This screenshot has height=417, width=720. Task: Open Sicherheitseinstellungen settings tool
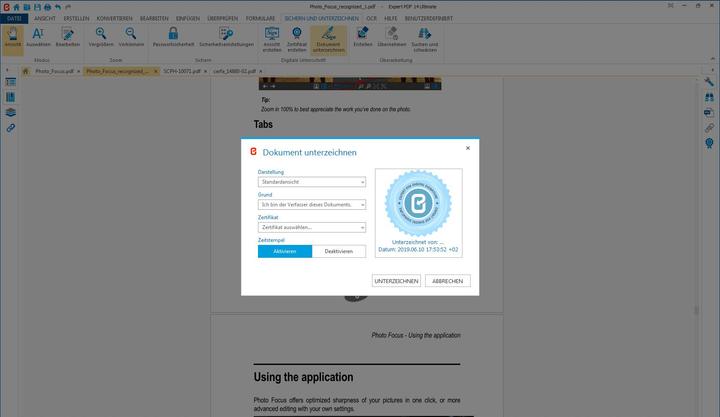[x=226, y=38]
